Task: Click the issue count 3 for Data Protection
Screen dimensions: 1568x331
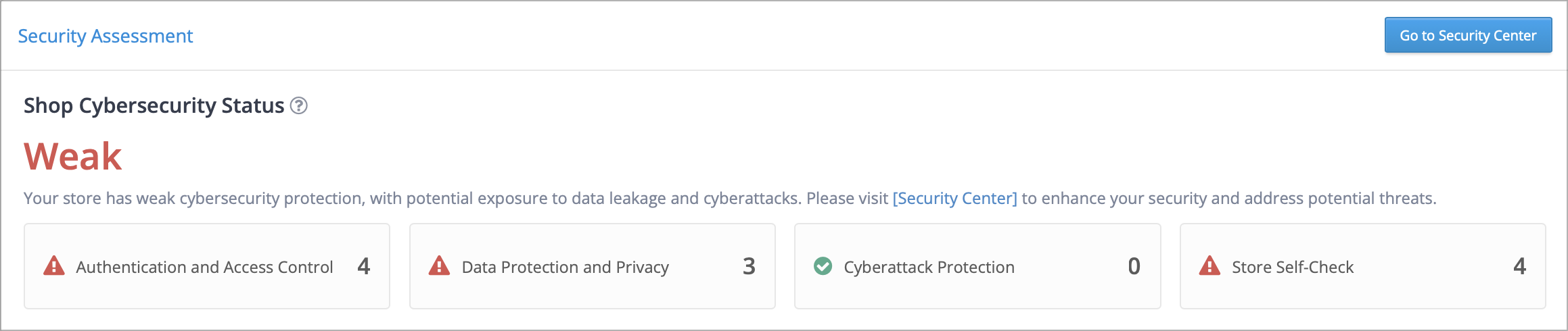Action: (749, 266)
